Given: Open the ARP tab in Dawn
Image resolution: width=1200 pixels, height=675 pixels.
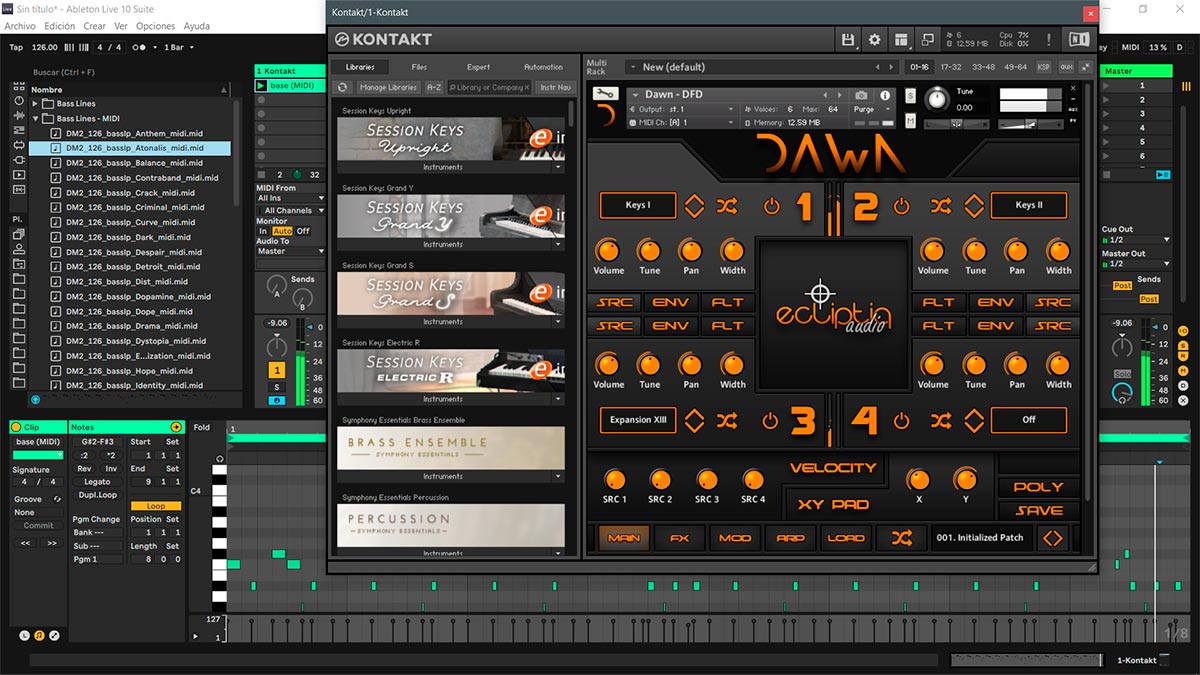Looking at the screenshot, I should [790, 537].
